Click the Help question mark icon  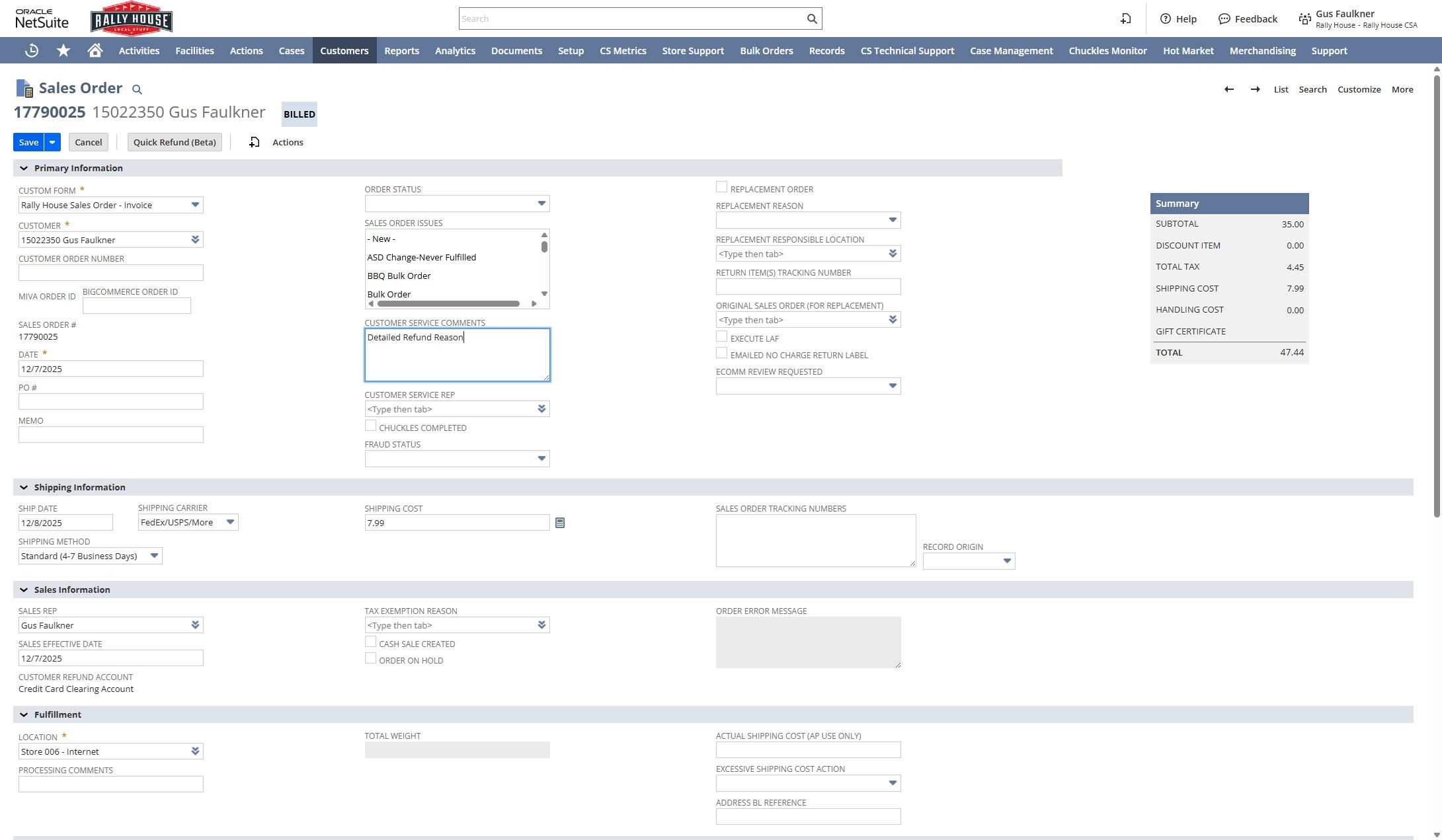pyautogui.click(x=1166, y=19)
